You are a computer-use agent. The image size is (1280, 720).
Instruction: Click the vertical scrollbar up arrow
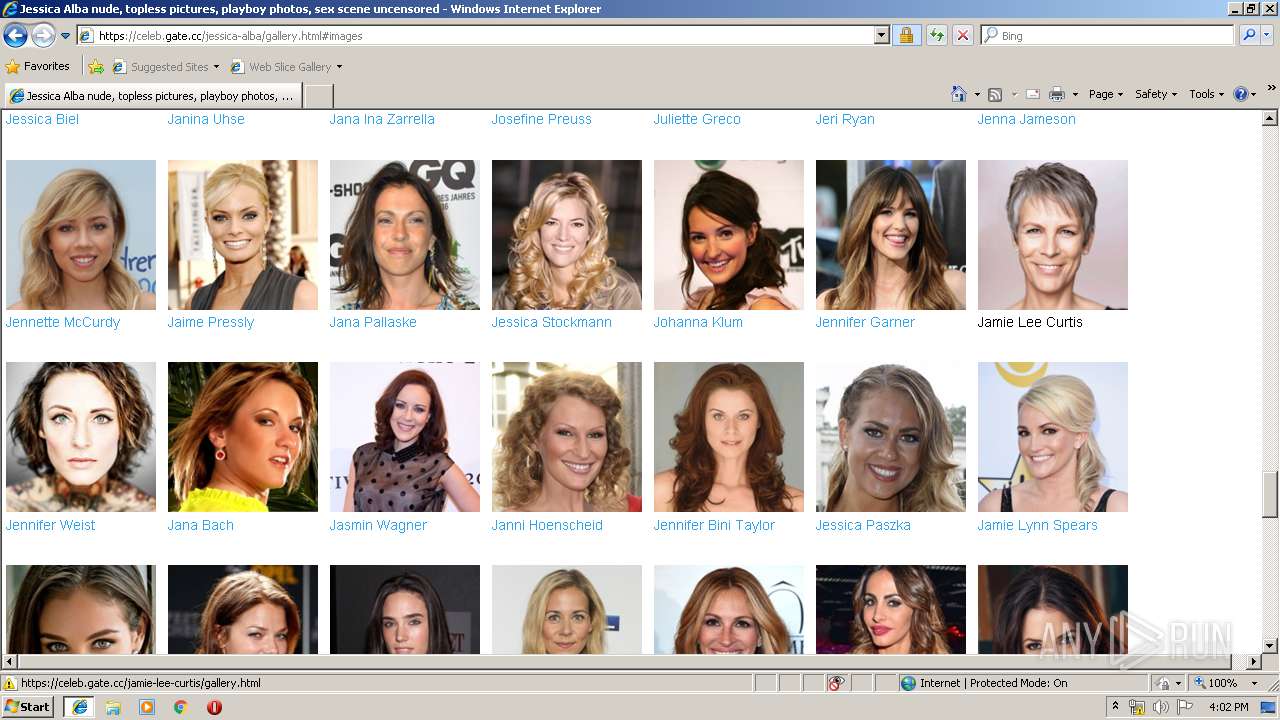[1270, 118]
